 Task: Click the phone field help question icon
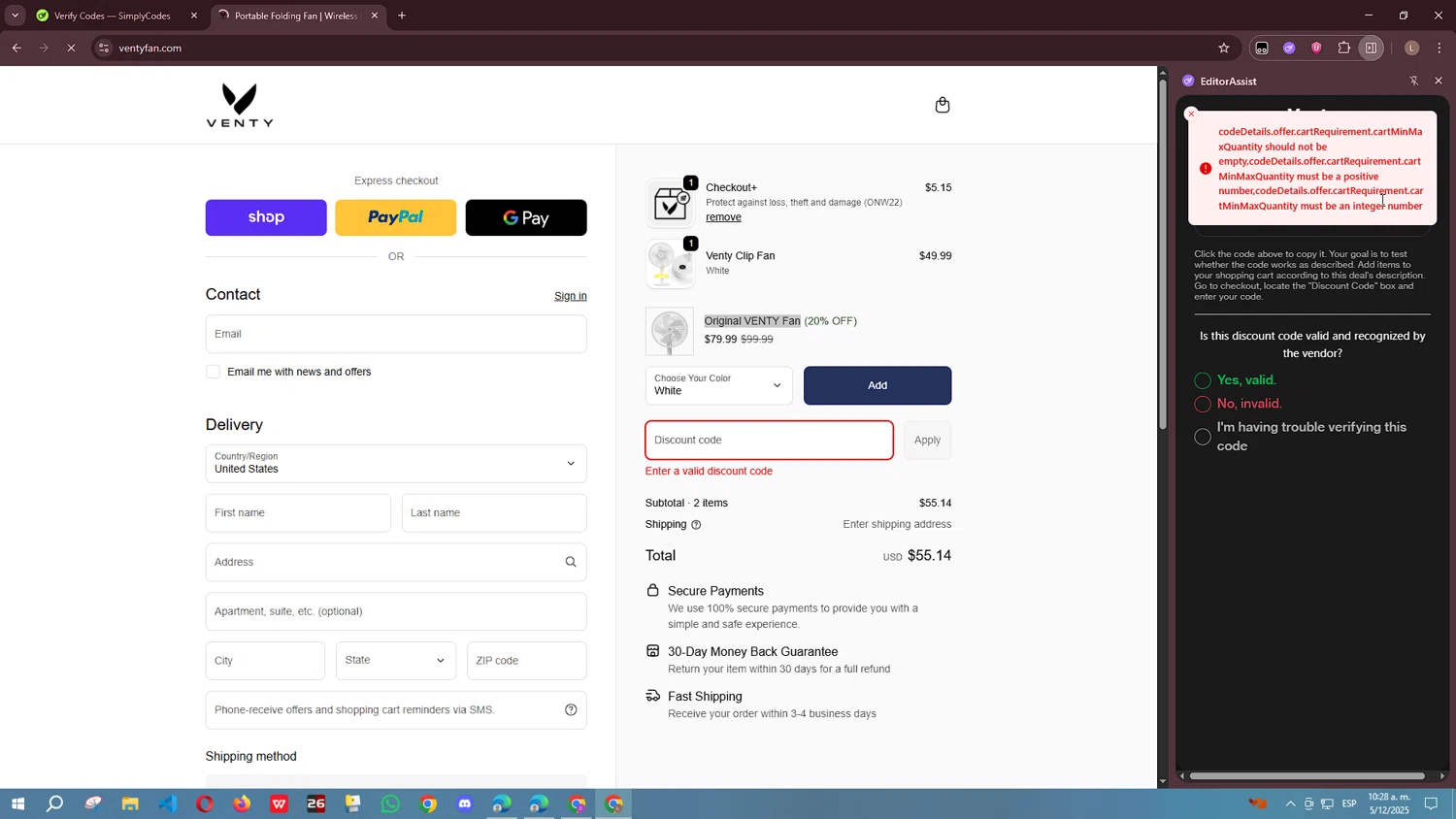[x=571, y=709]
